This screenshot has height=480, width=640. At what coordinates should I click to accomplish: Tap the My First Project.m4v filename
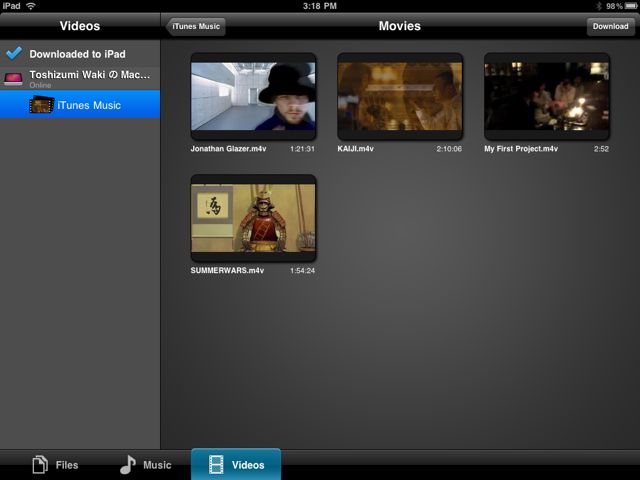pyautogui.click(x=521, y=149)
